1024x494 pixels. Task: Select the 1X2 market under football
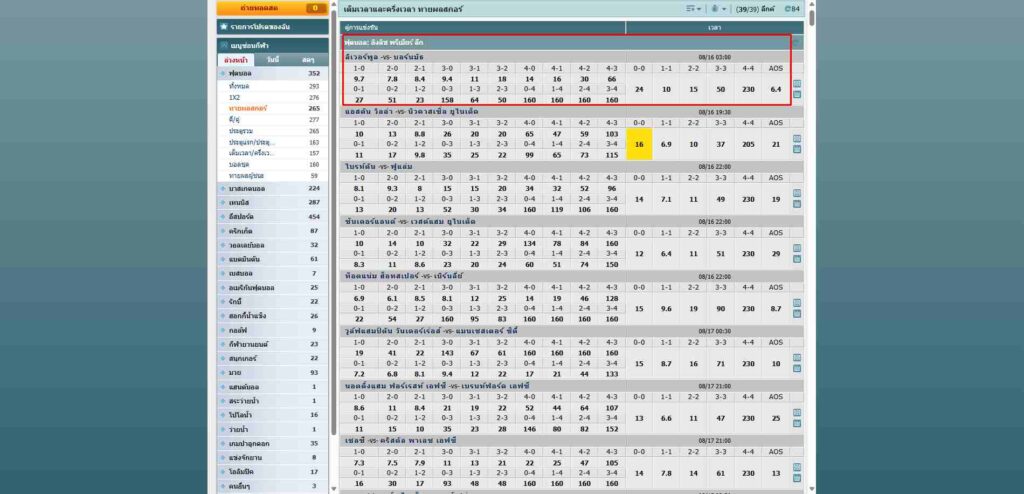(236, 98)
